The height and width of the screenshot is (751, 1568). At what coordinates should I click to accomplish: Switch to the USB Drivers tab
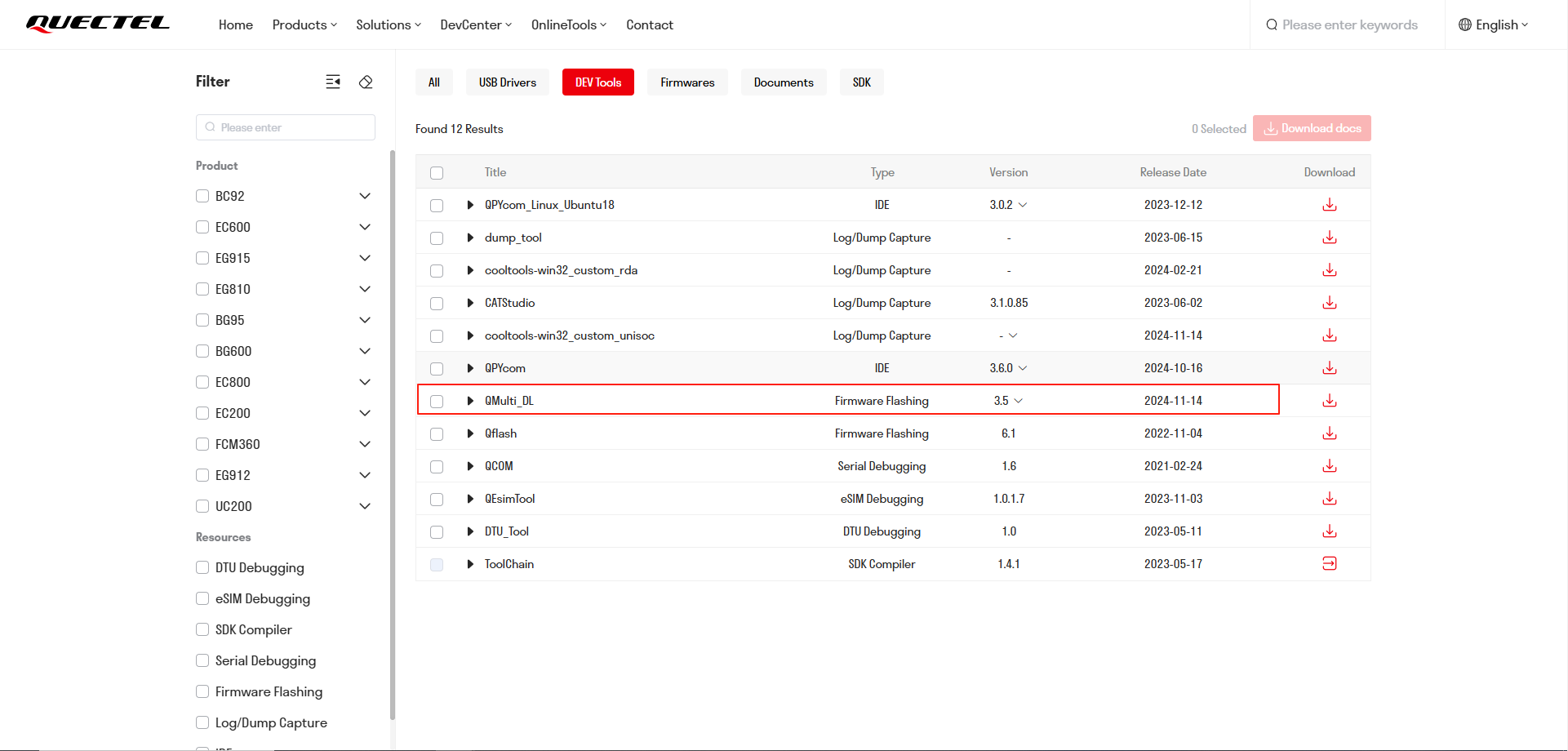pyautogui.click(x=508, y=82)
